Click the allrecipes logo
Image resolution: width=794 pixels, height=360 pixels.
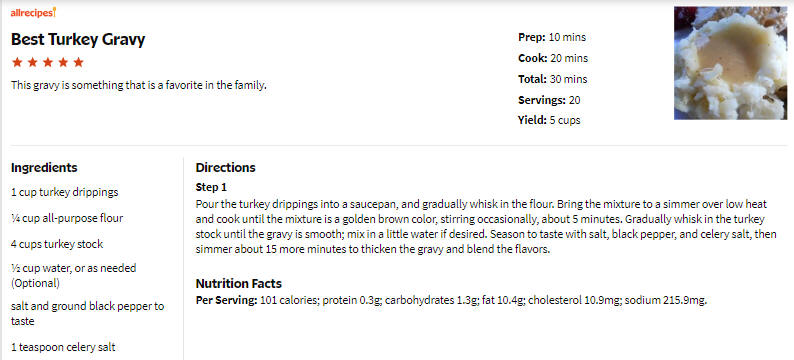(33, 13)
